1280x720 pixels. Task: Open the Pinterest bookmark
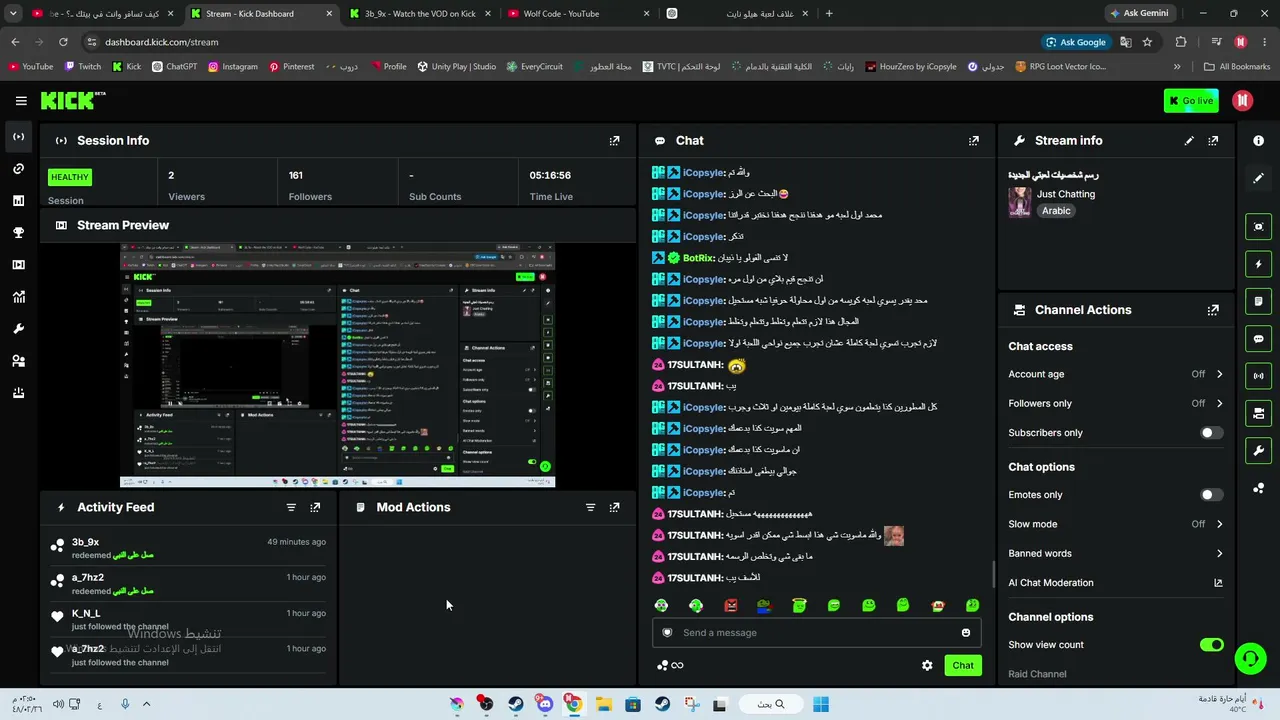pos(291,67)
